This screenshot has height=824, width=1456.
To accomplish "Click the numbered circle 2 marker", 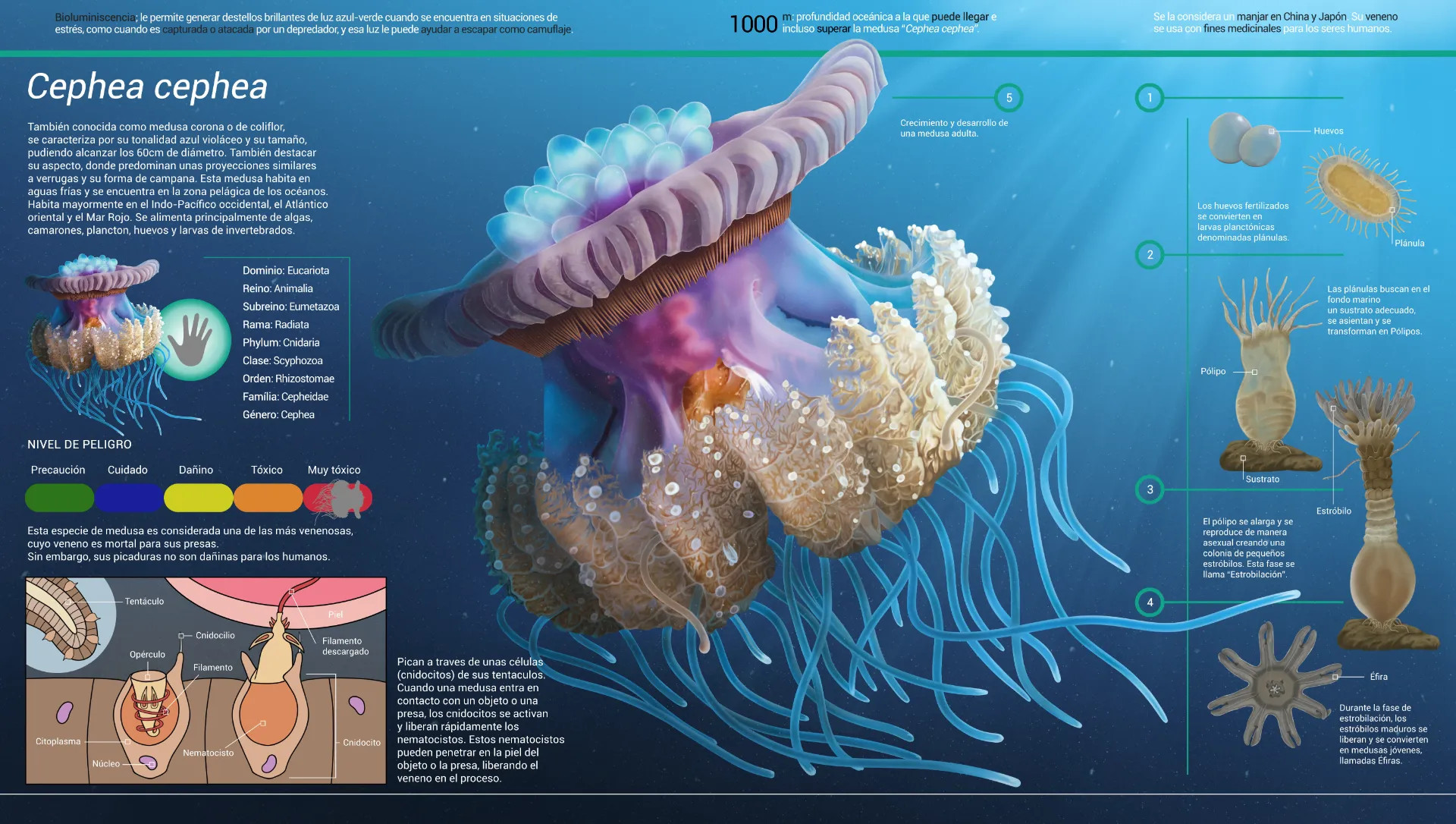I will pyautogui.click(x=1150, y=255).
